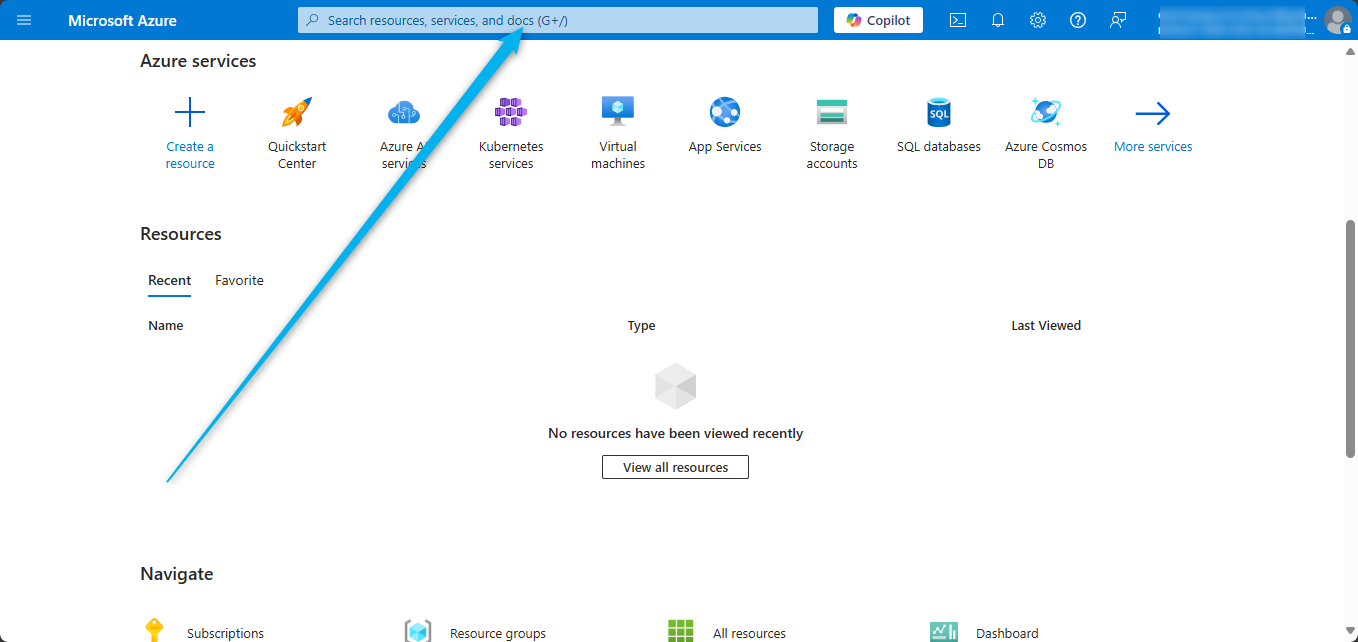Open portal Settings gear

click(1038, 20)
